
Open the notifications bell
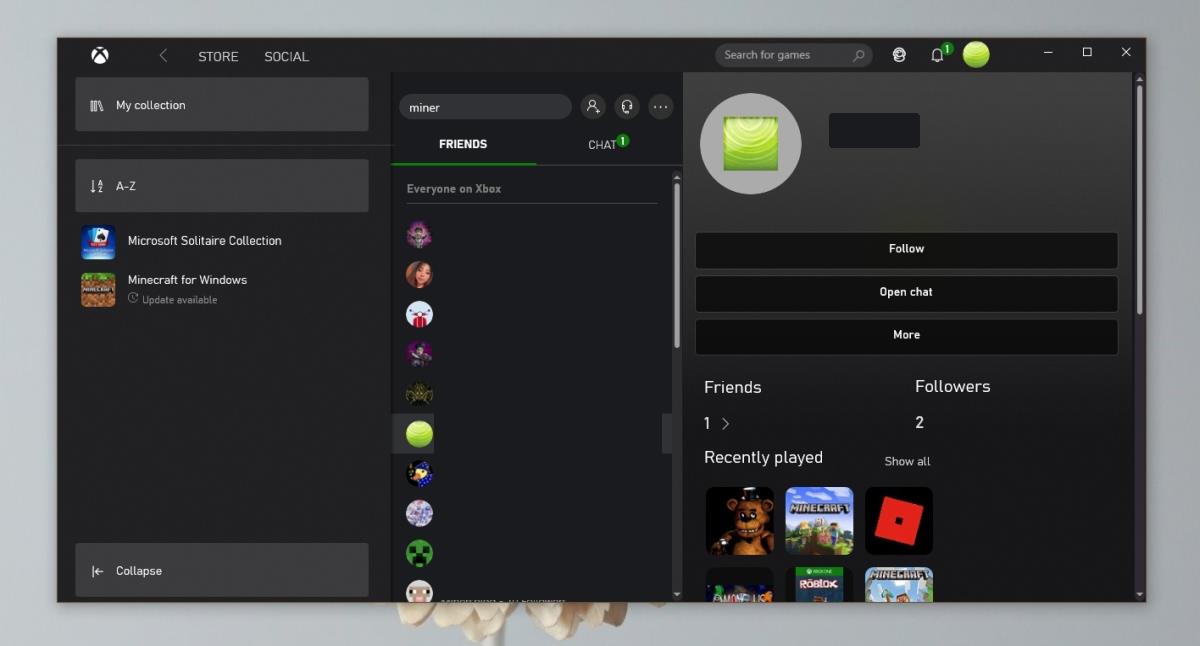[937, 55]
